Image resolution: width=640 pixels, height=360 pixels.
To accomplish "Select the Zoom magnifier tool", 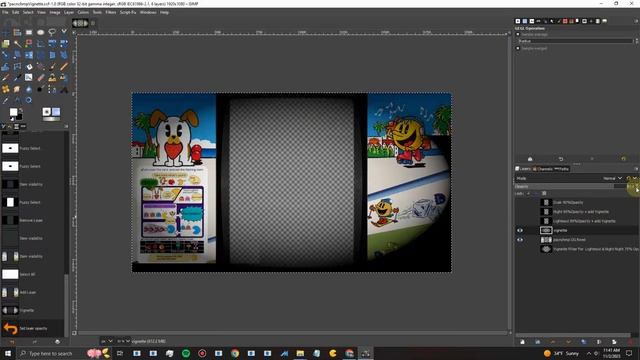I will [x=29, y=100].
